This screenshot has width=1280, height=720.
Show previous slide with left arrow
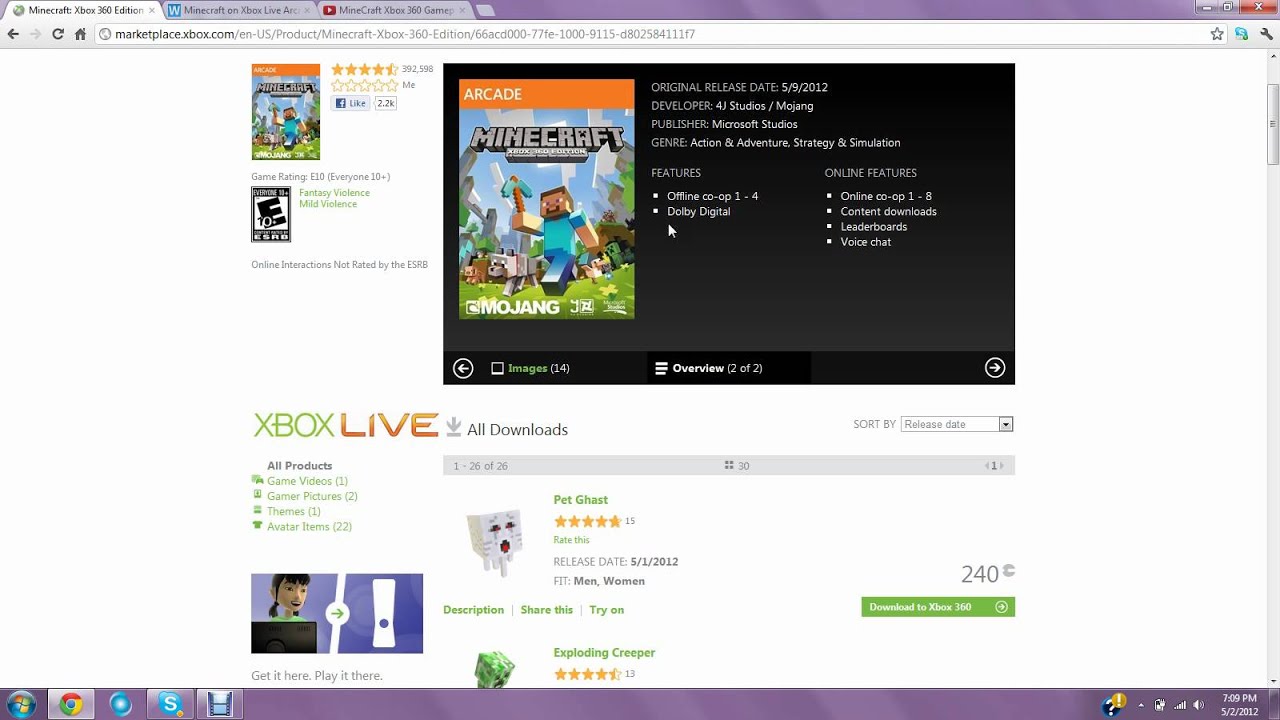point(463,368)
